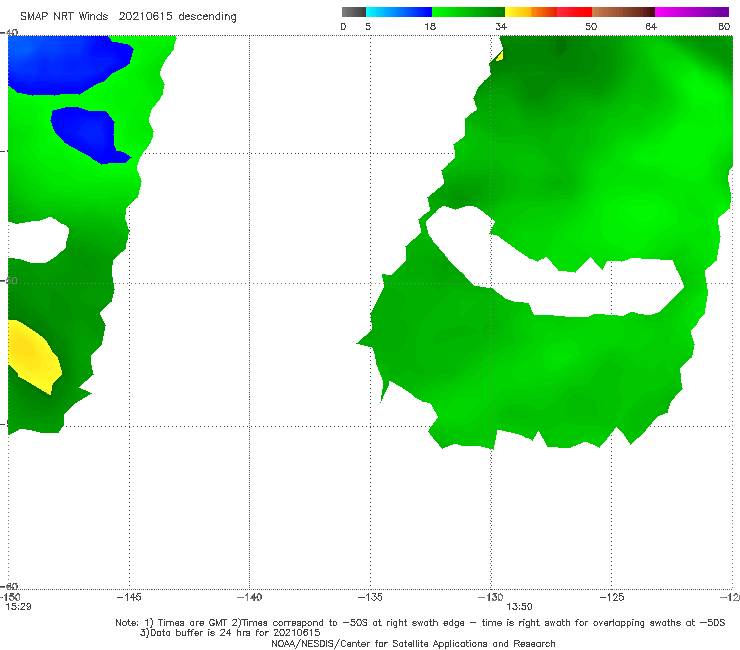Click the note line starting "Note: 1) Times are GMT"
Viewport: 740px width, 650px height.
coord(420,623)
